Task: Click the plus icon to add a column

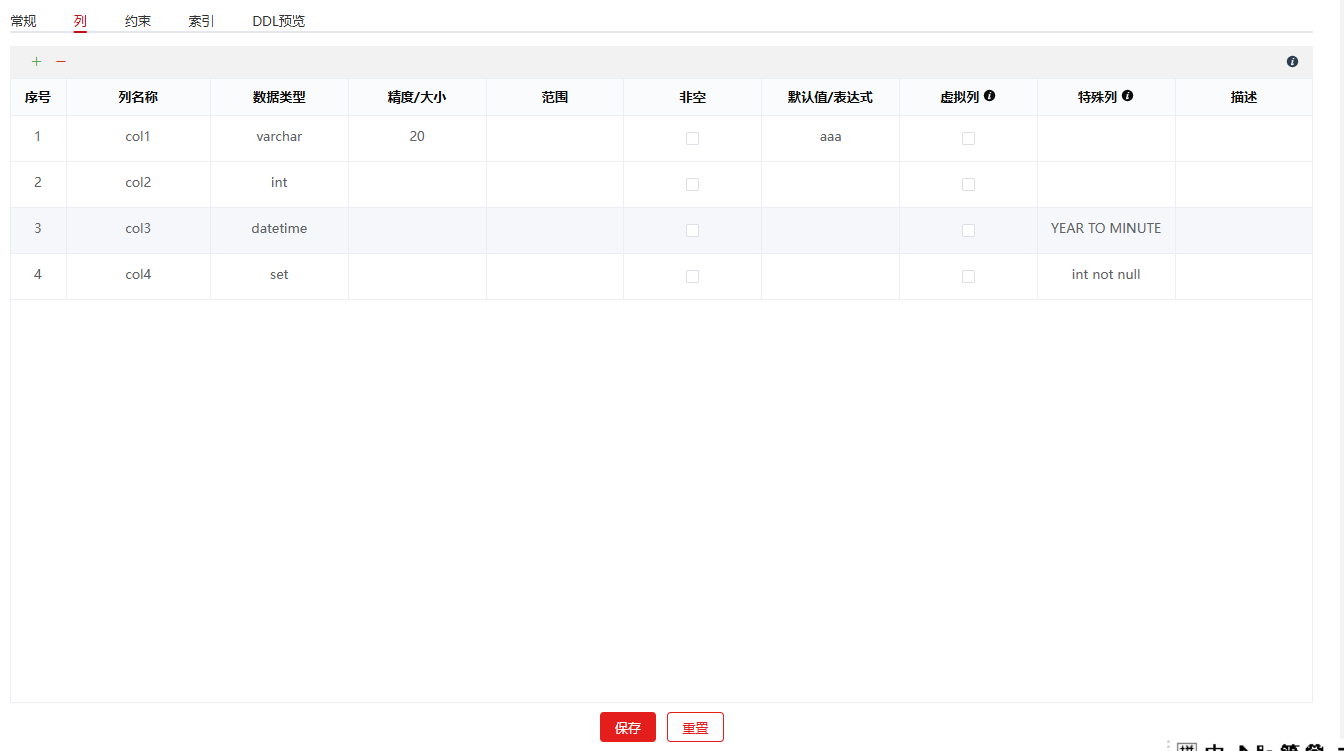Action: 37,62
